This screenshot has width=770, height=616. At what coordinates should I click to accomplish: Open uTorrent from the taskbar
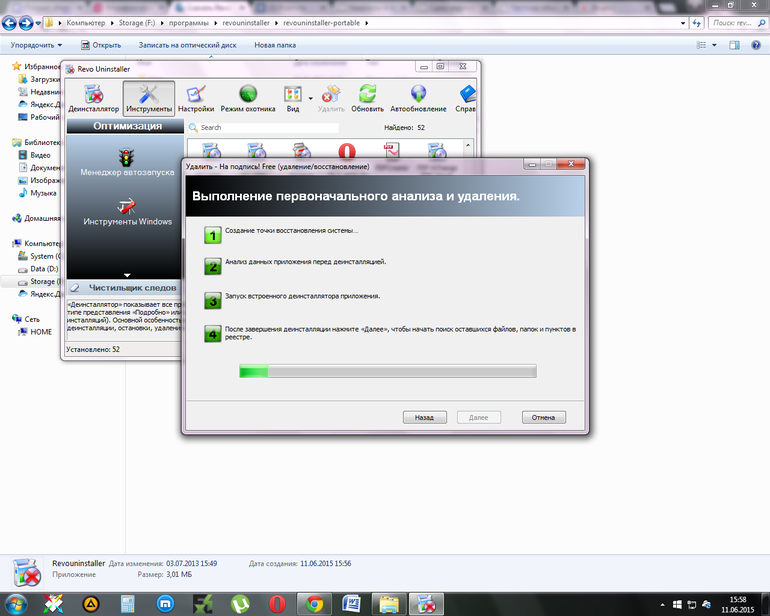[x=240, y=604]
